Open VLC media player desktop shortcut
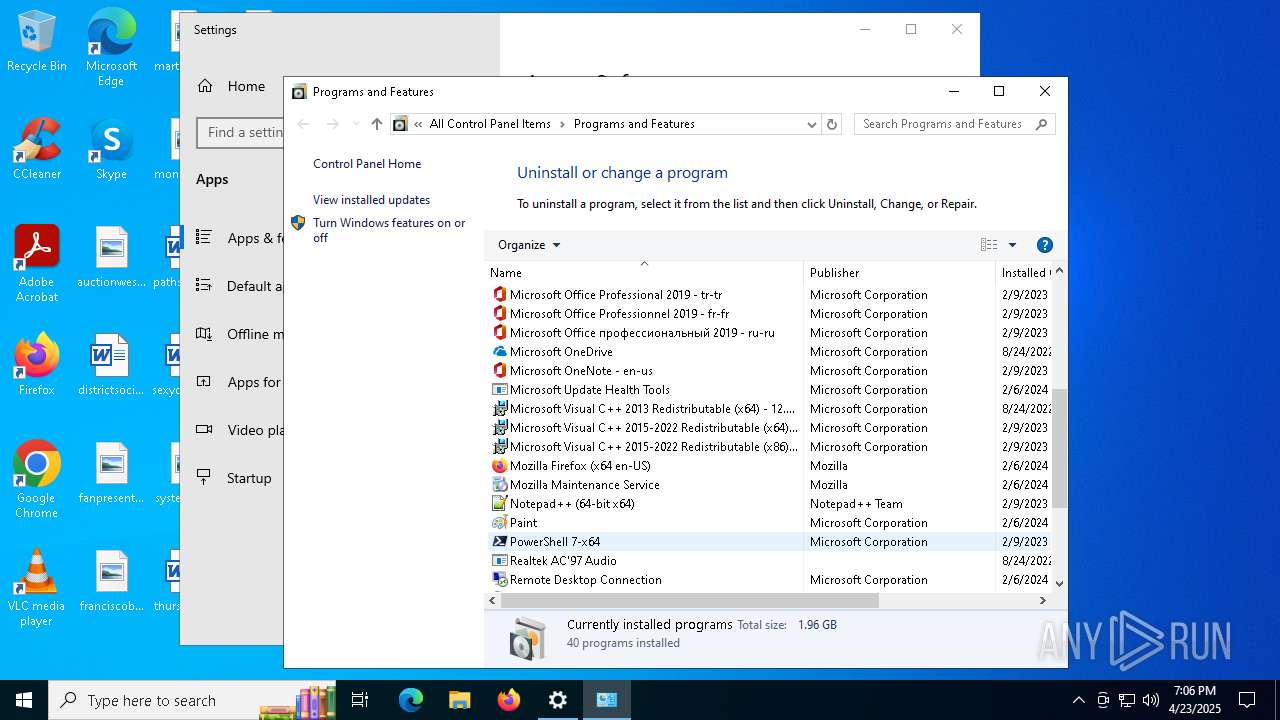The width and height of the screenshot is (1280, 720). (x=37, y=588)
